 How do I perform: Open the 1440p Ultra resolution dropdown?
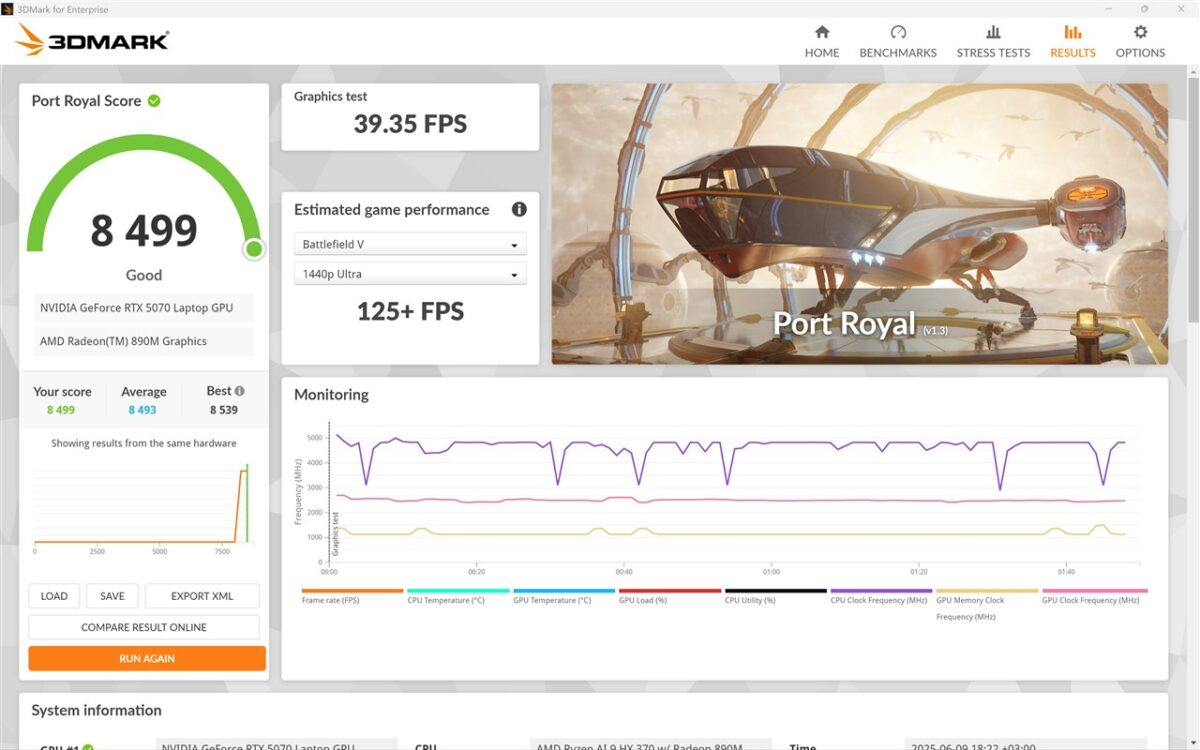(410, 274)
